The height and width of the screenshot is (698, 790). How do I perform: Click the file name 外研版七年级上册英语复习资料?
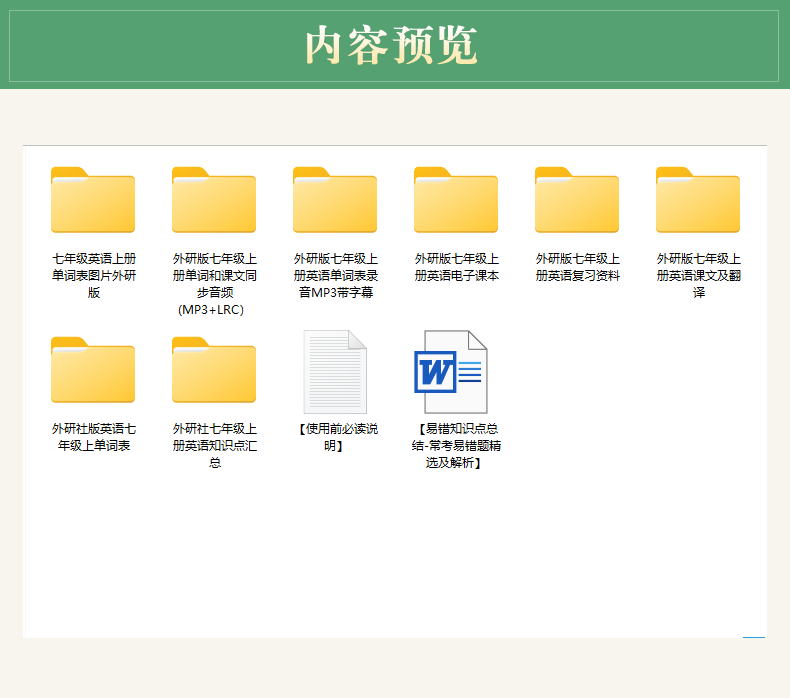tap(577, 267)
